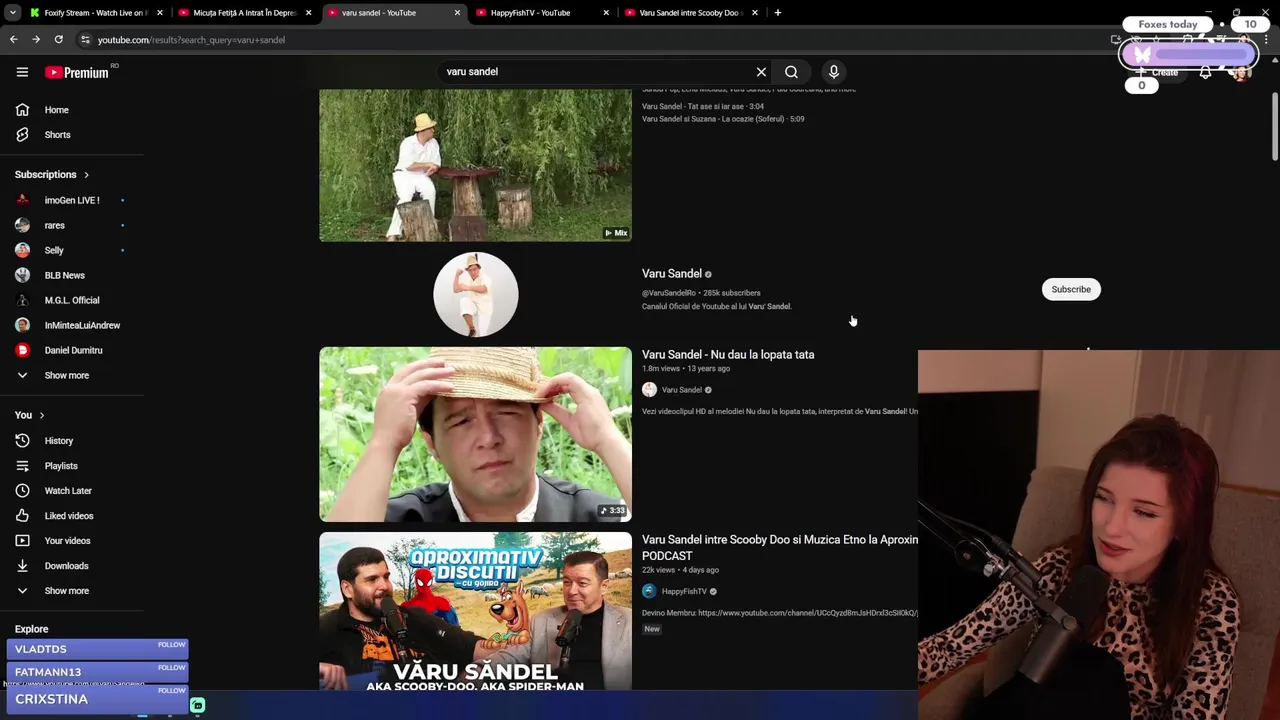Switch to Foxify Stream browser tab

click(95, 13)
